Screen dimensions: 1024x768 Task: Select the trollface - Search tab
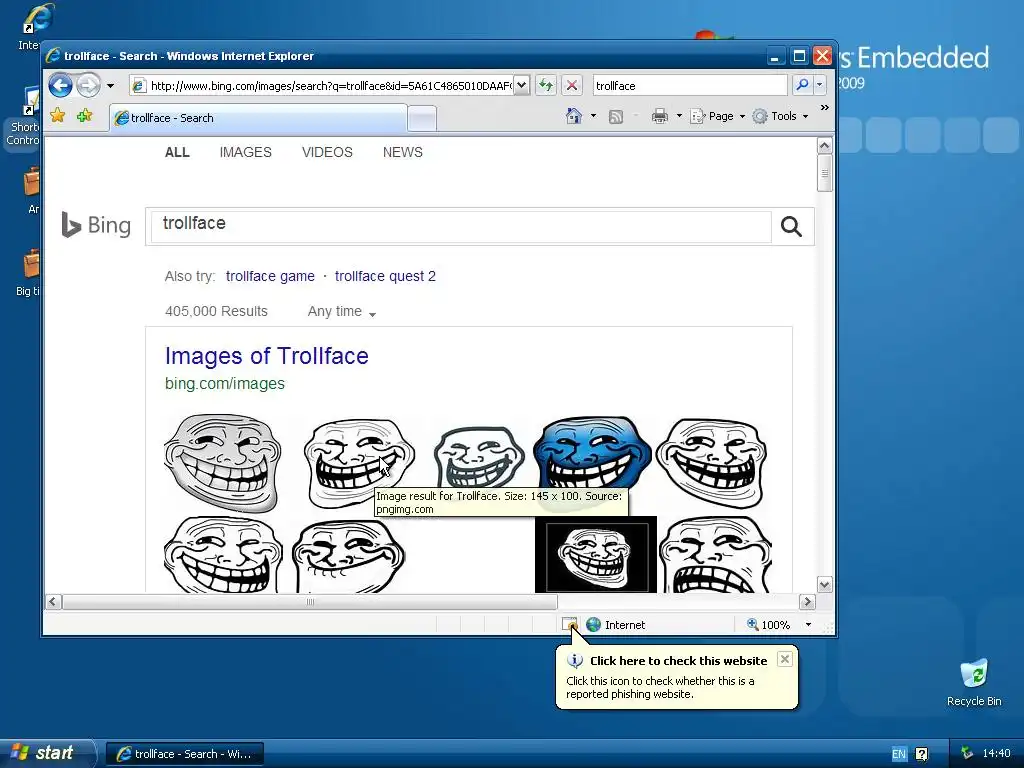coord(259,118)
